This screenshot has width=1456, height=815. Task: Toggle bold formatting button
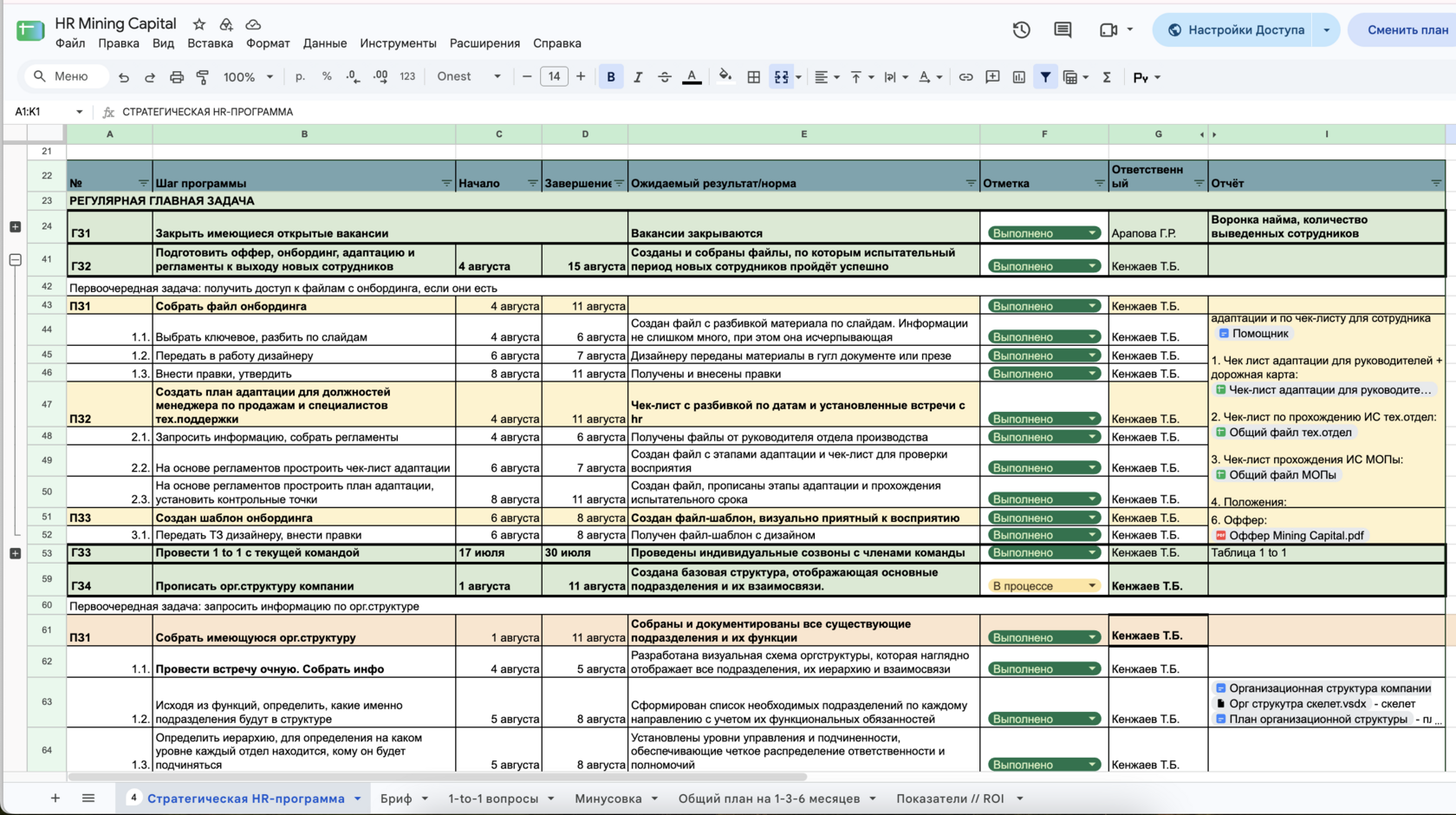click(x=611, y=77)
